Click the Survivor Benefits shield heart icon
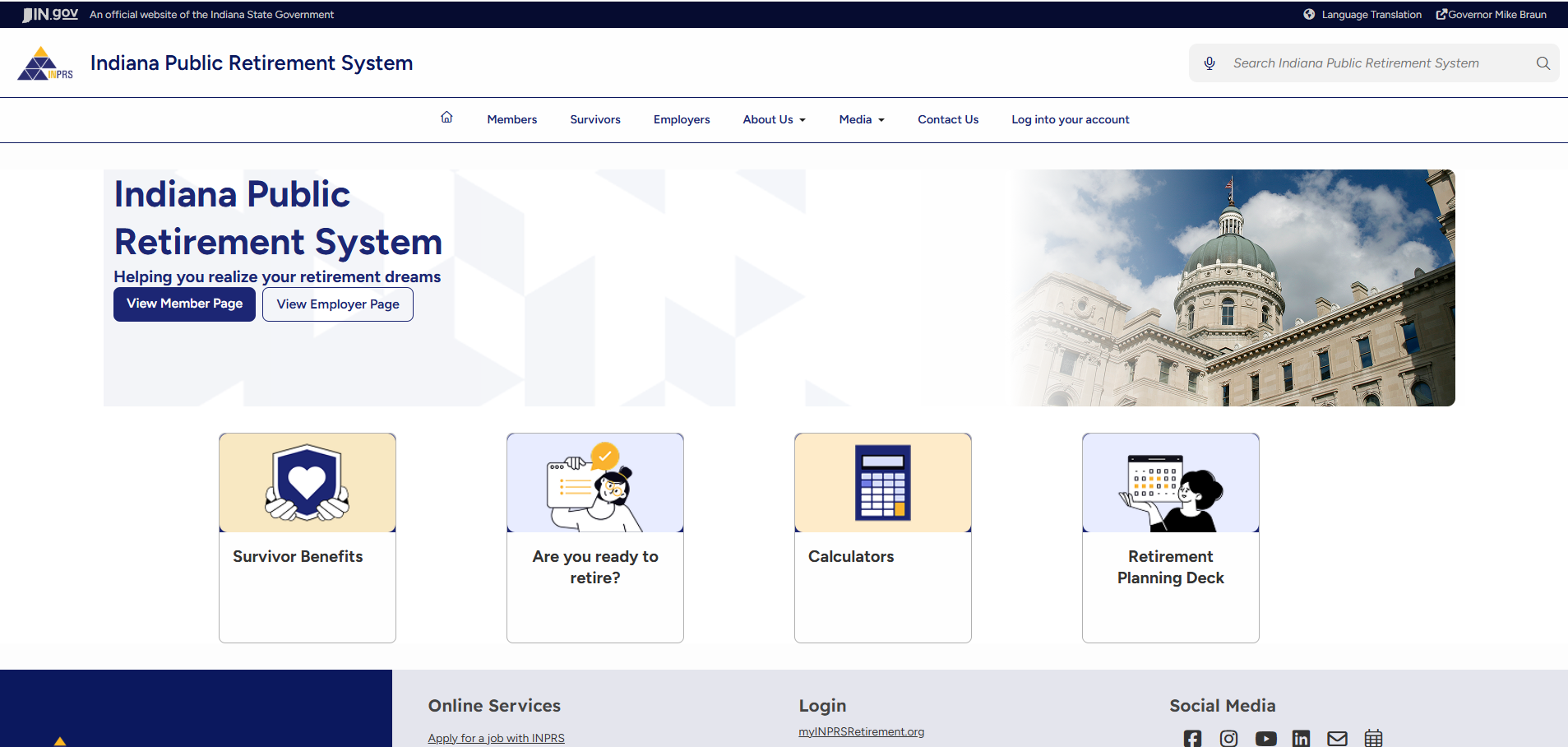1568x747 pixels. pos(308,483)
